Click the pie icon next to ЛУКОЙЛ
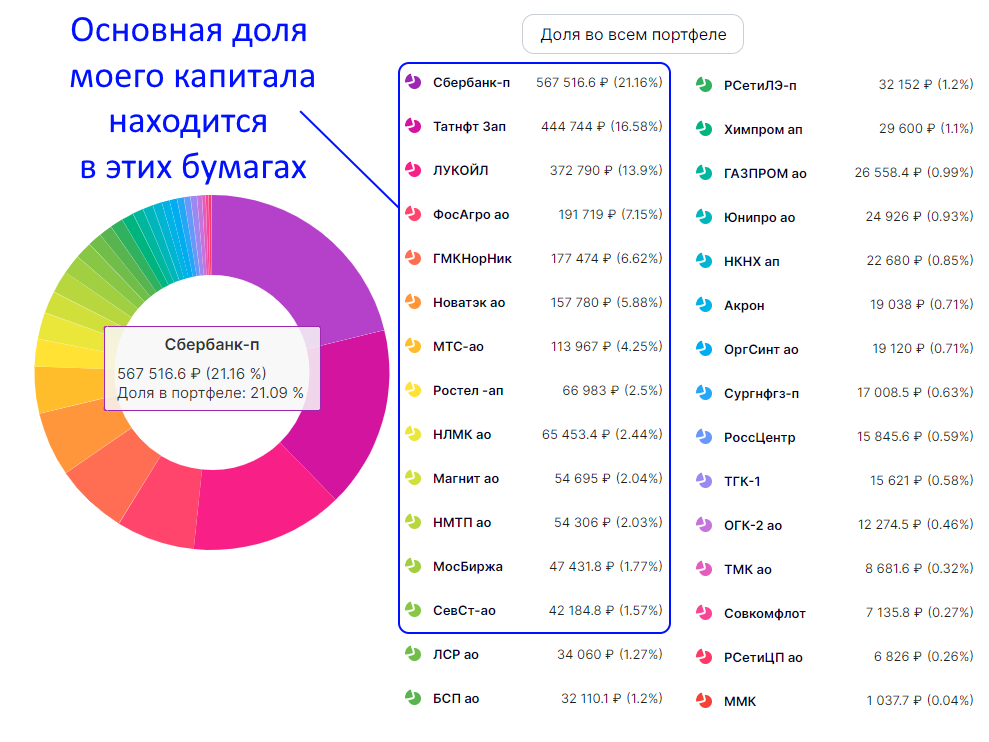 coord(413,170)
